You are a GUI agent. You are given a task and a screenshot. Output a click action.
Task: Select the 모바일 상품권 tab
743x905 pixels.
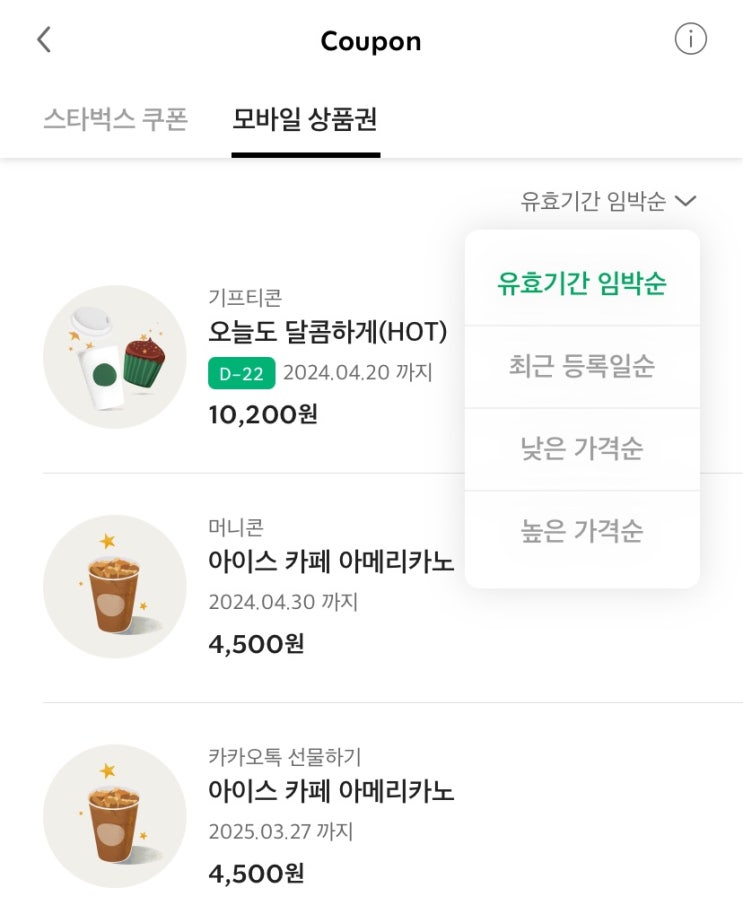coord(305,120)
